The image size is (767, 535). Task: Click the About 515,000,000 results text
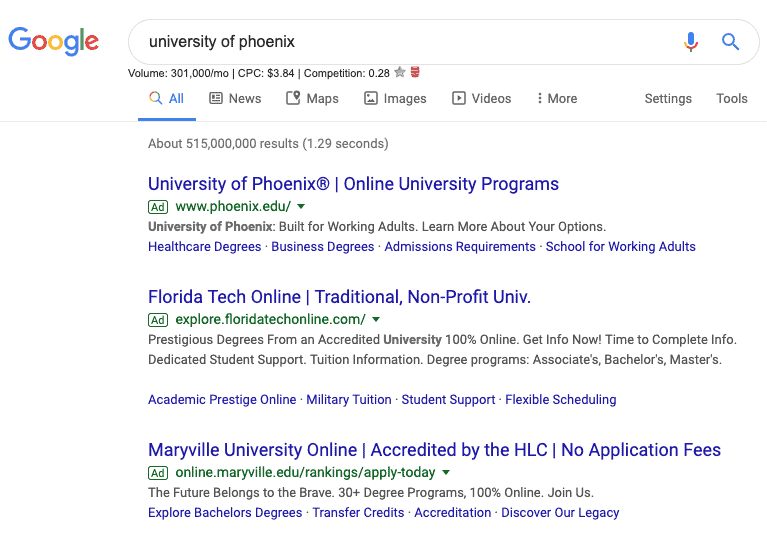click(268, 144)
